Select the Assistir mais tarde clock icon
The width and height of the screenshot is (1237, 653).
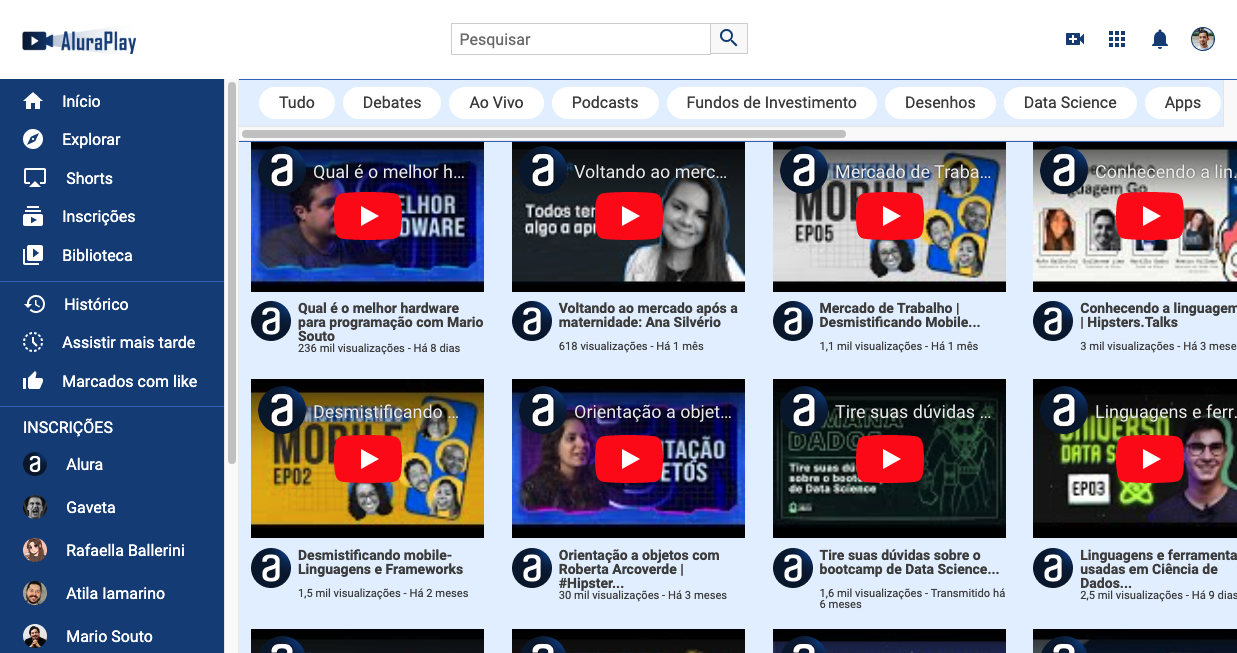click(34, 342)
